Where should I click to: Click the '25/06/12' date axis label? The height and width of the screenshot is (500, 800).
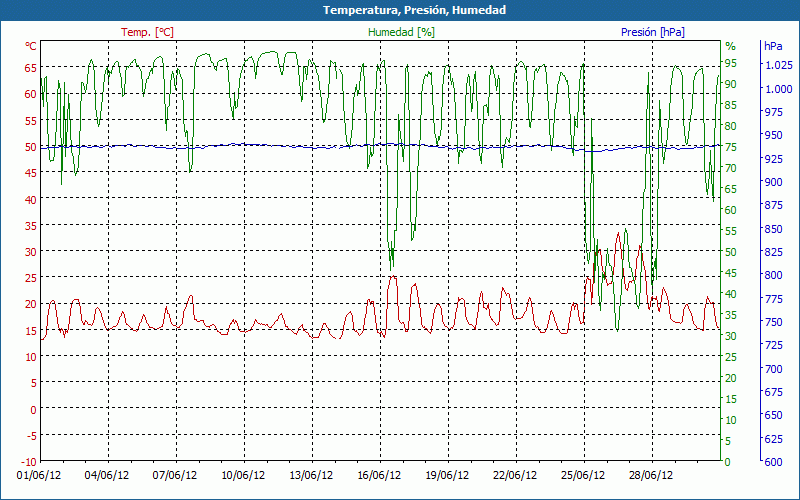(583, 476)
